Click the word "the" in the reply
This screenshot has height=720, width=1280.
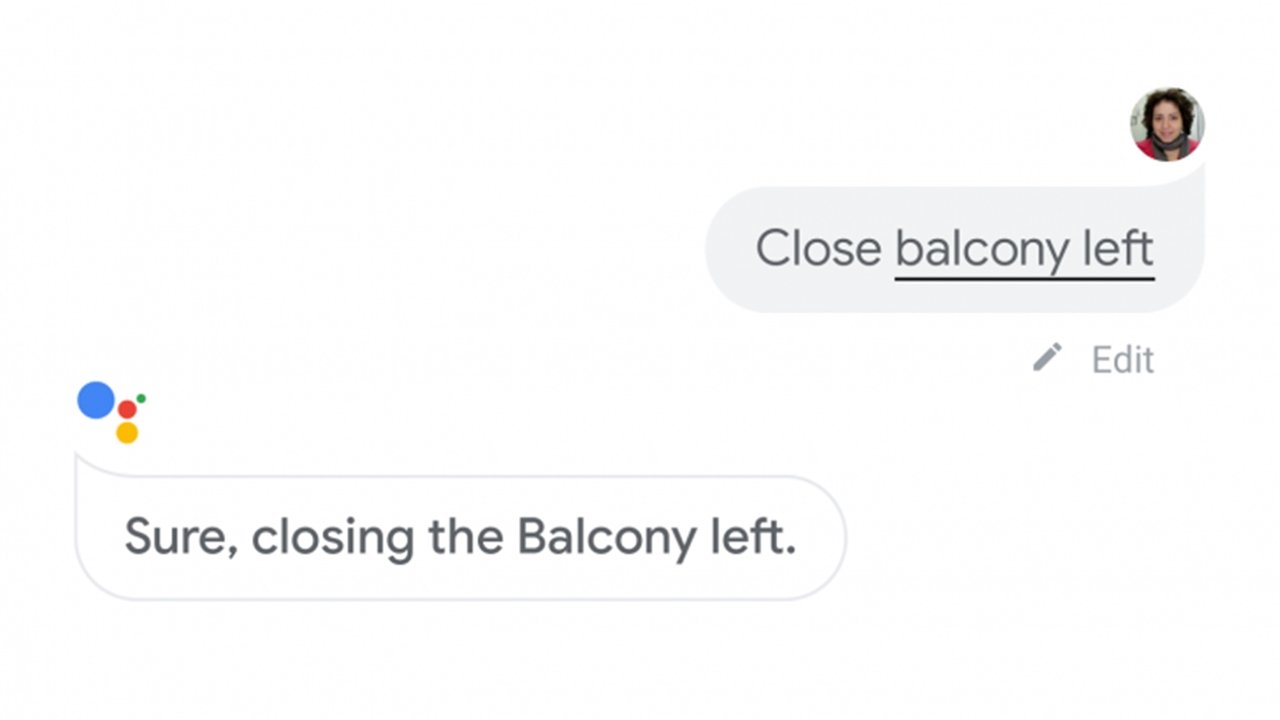[465, 537]
